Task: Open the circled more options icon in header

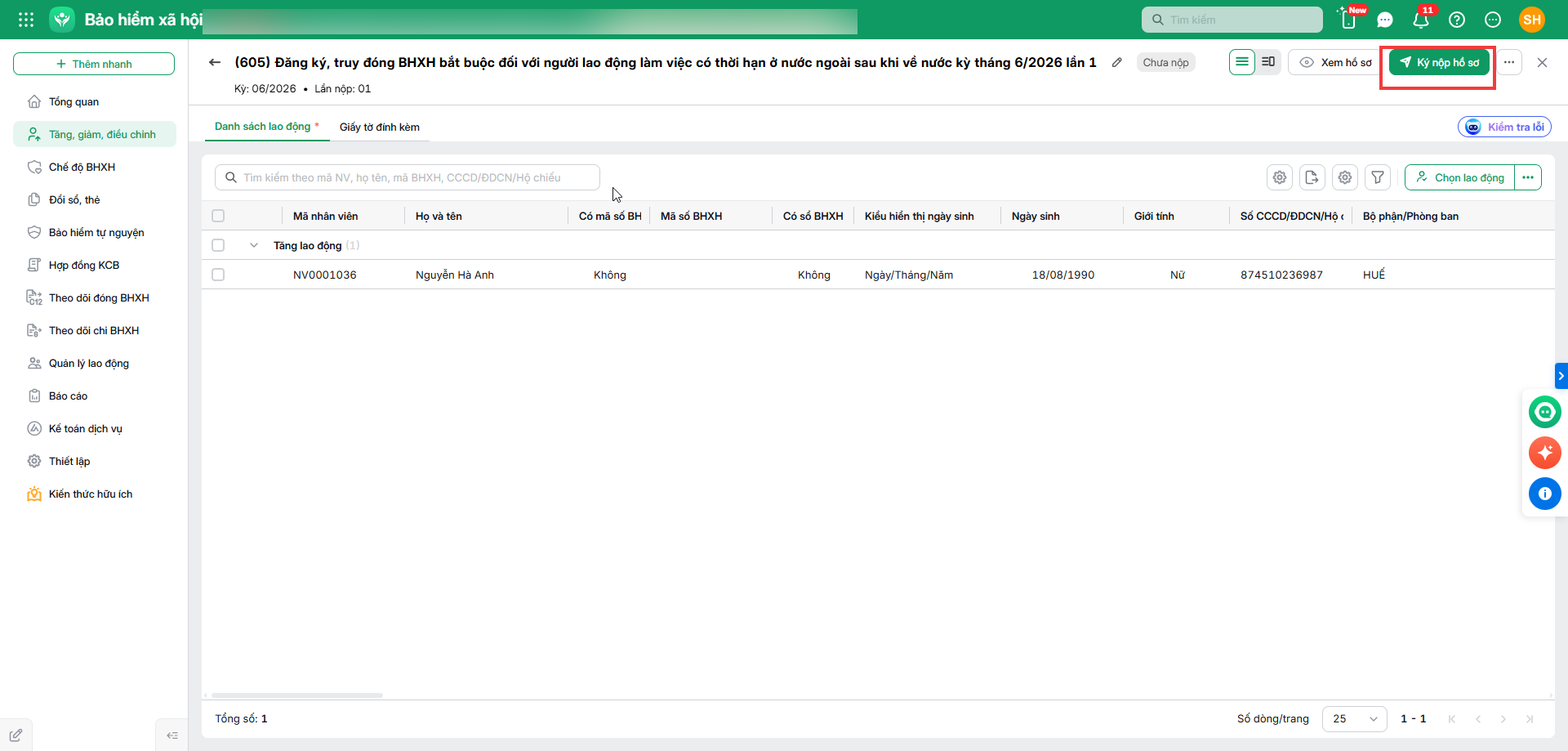Action: pos(1493,20)
